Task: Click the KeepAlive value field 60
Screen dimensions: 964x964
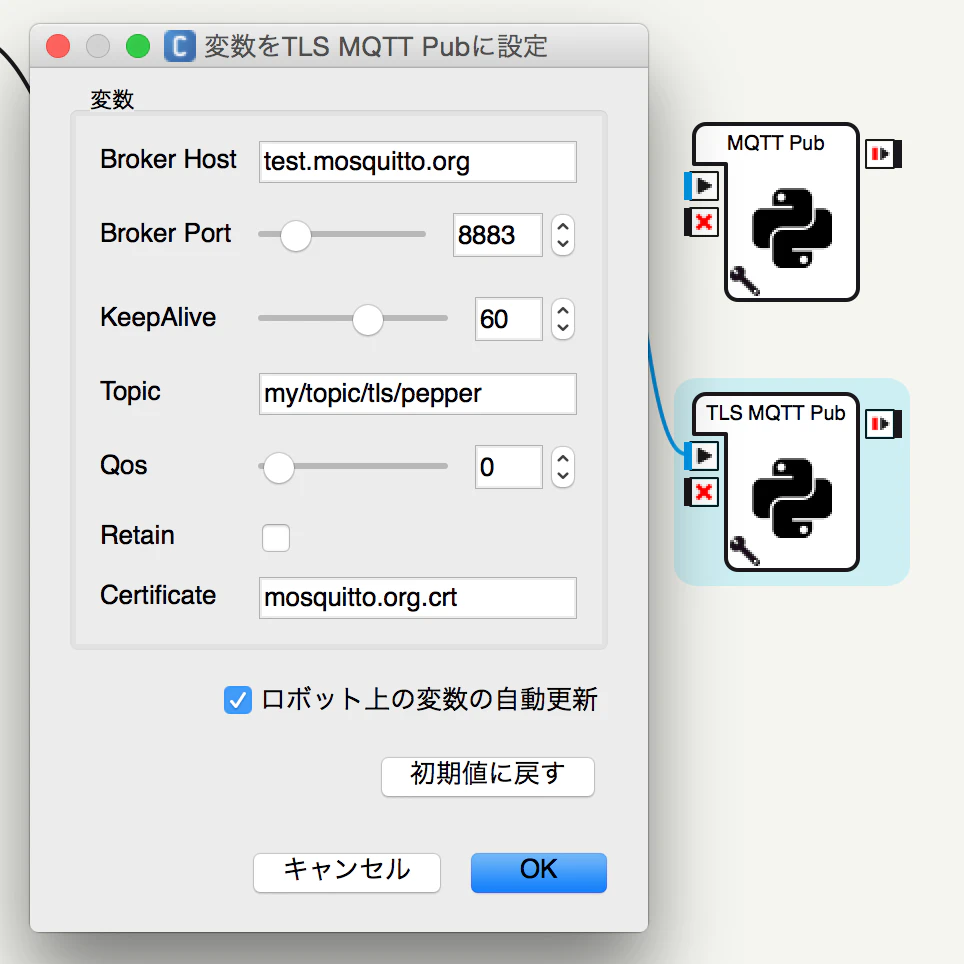Action: [508, 319]
